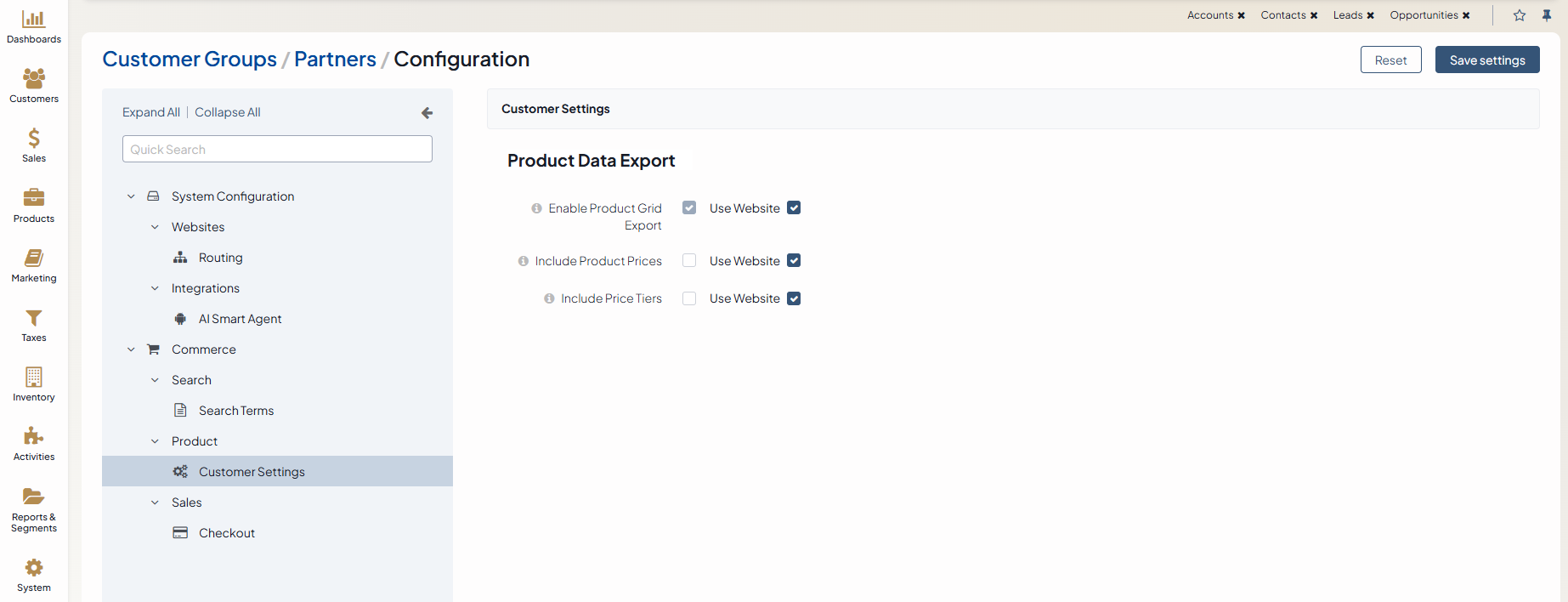Collapse the Commerce tree section
This screenshot has height=602, width=1568.
coord(131,349)
